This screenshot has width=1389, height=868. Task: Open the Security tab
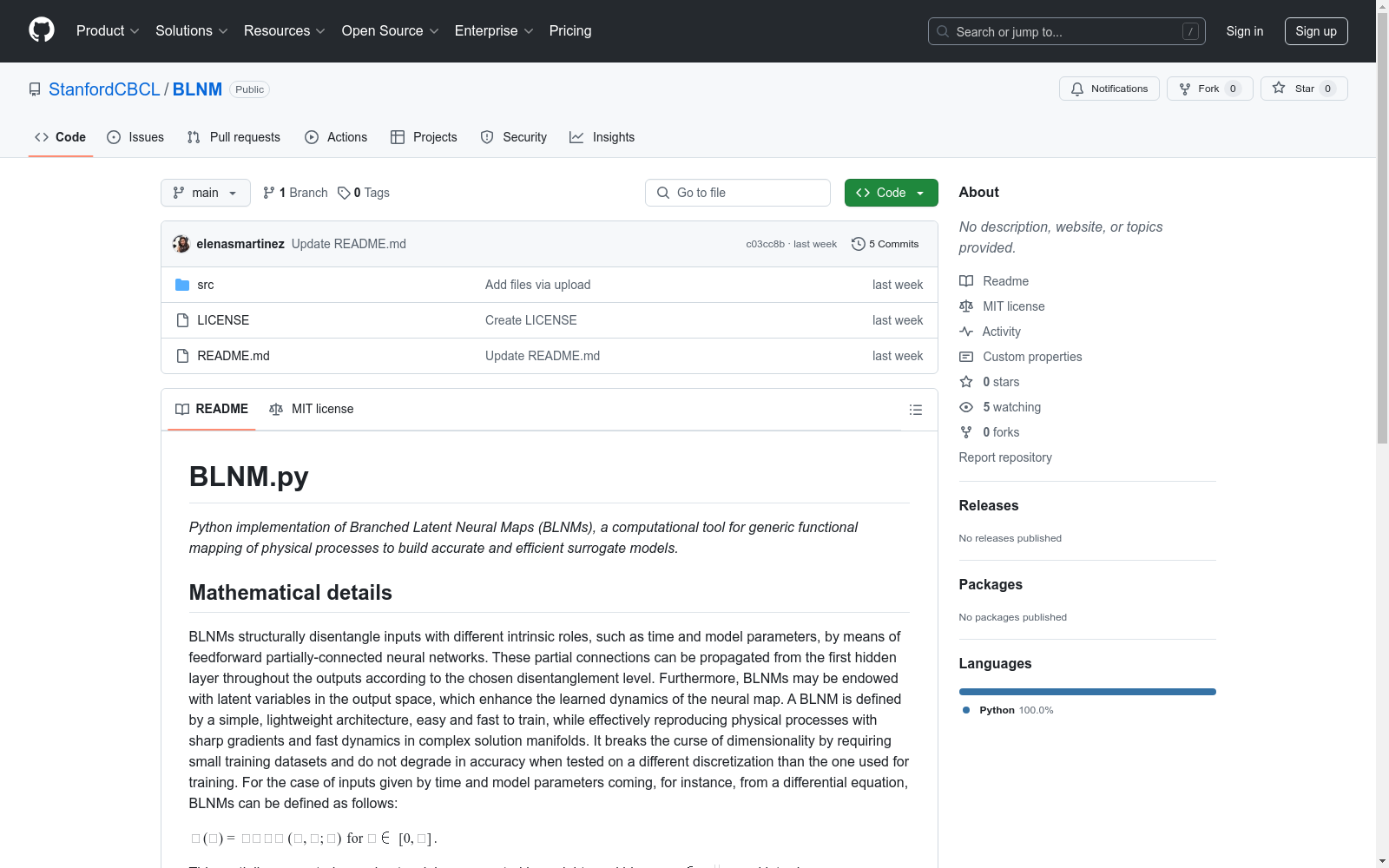pyautogui.click(x=514, y=137)
